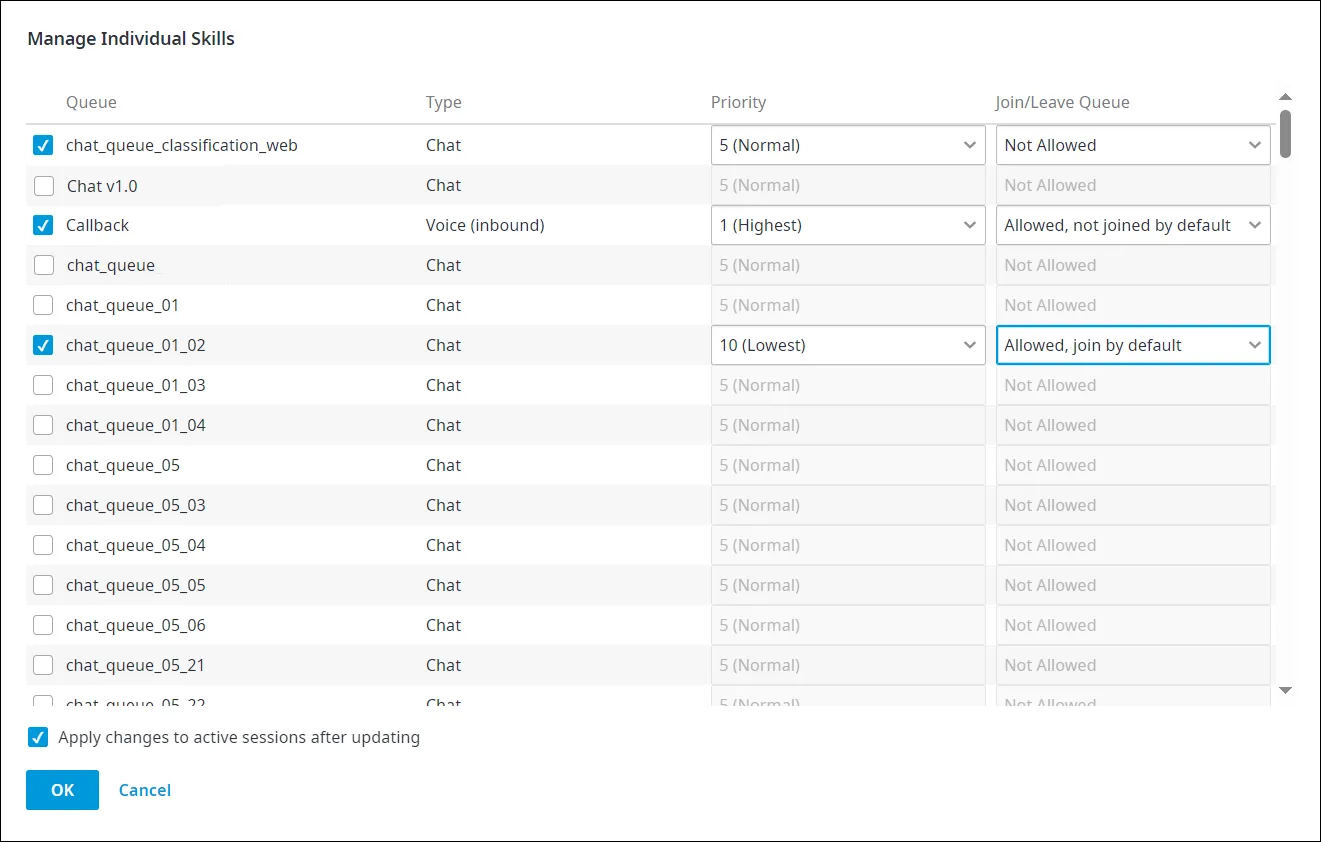1321x842 pixels.
Task: Enable the chat_queue_05_05 checkbox
Action: [x=43, y=585]
